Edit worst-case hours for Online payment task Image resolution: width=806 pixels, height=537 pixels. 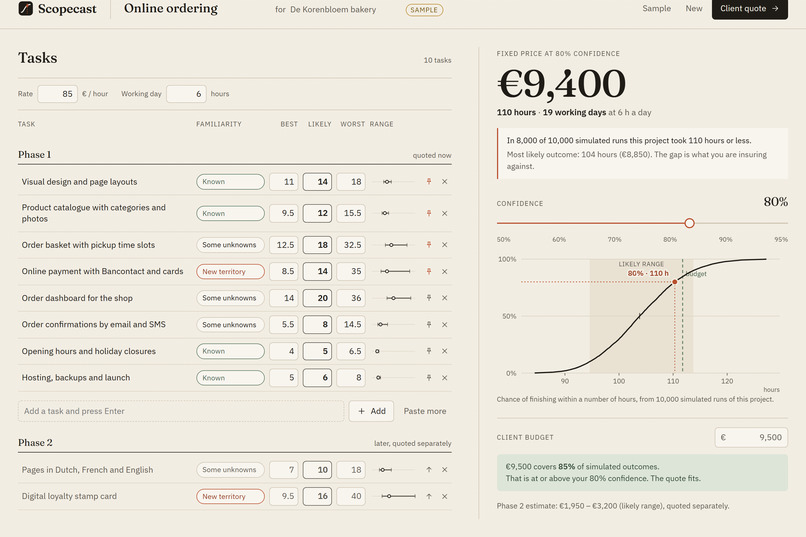(x=351, y=271)
